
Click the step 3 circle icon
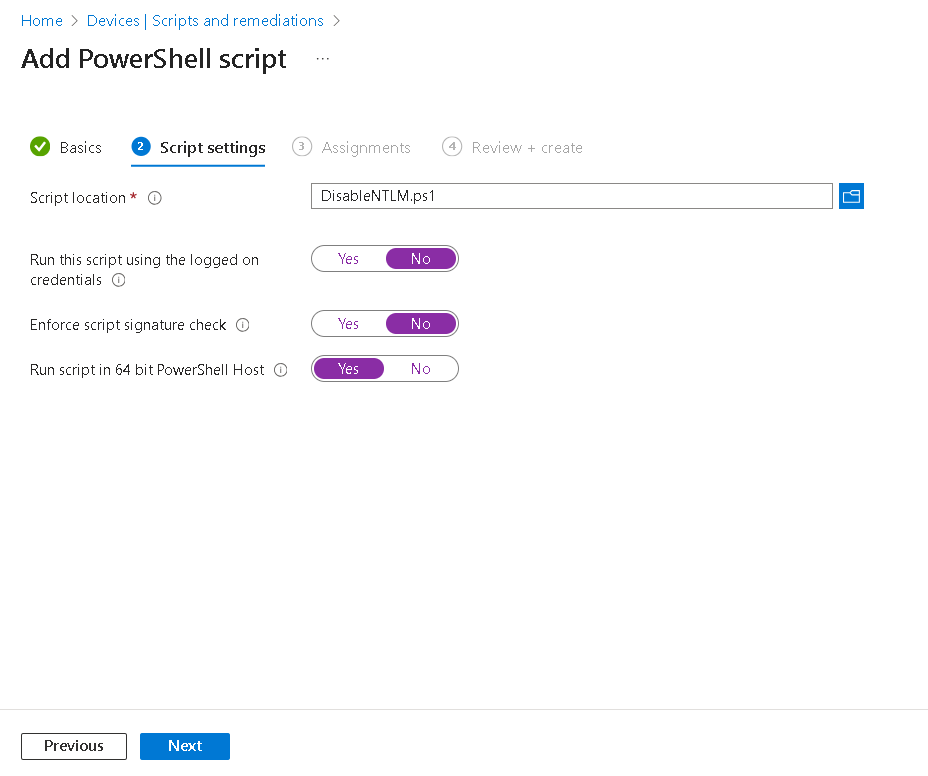click(302, 146)
